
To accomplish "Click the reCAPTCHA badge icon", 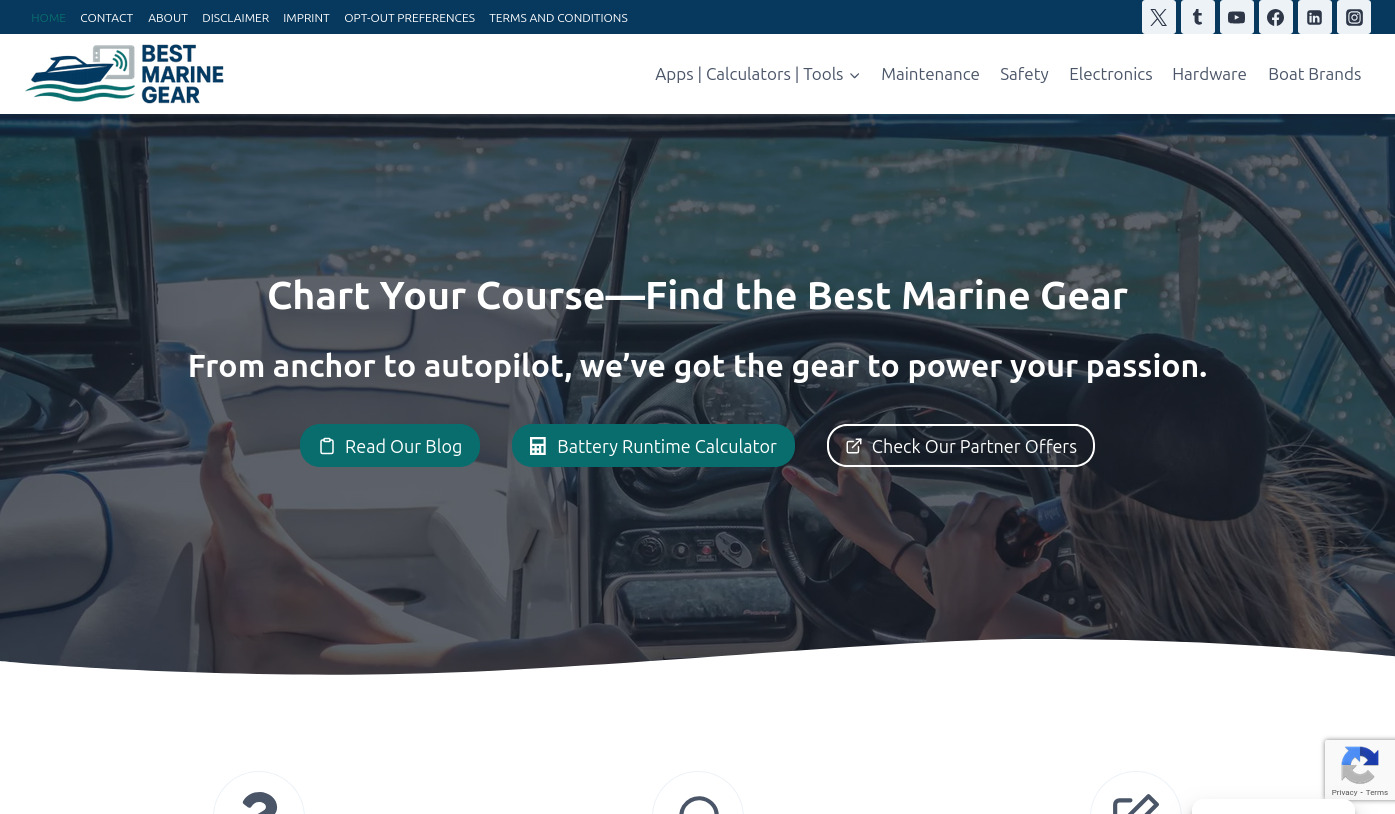I will click(x=1359, y=770).
